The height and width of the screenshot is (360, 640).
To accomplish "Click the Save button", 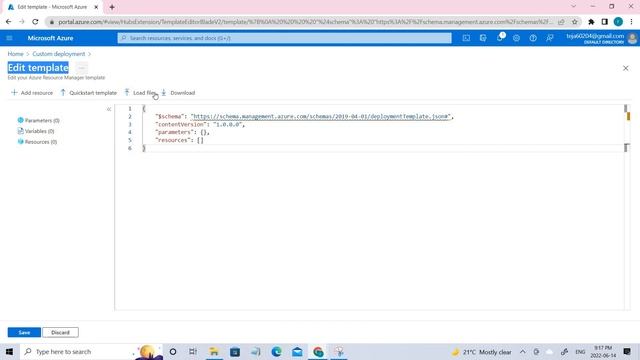I will [24, 332].
